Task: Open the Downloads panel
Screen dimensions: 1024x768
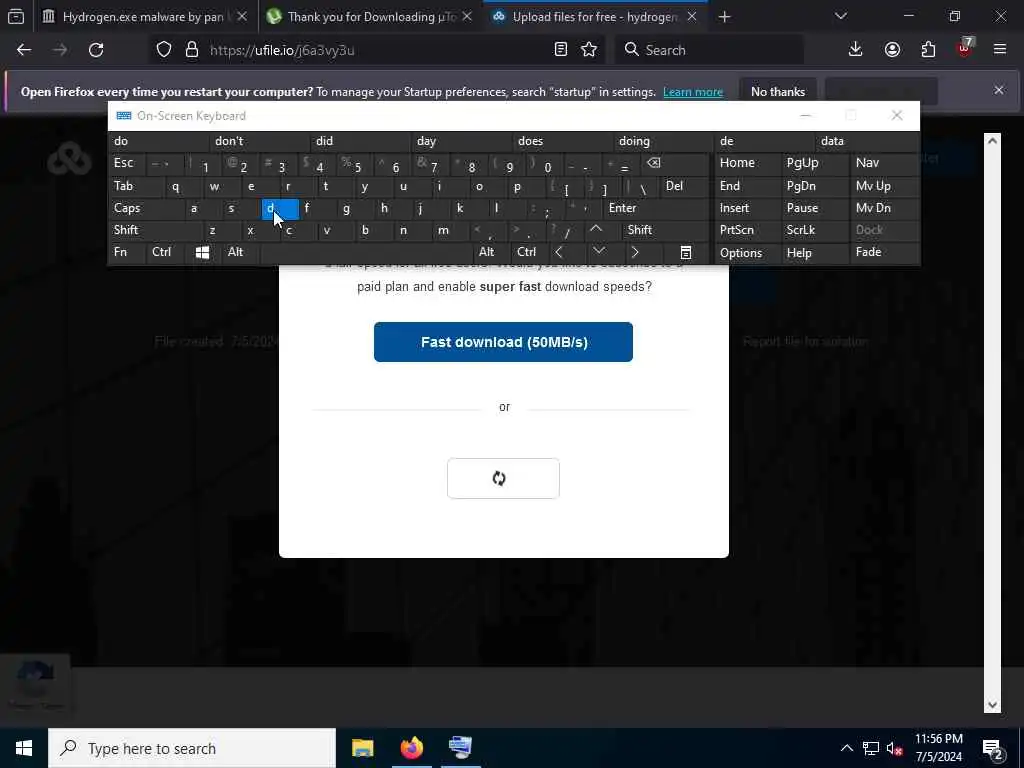Action: point(856,50)
